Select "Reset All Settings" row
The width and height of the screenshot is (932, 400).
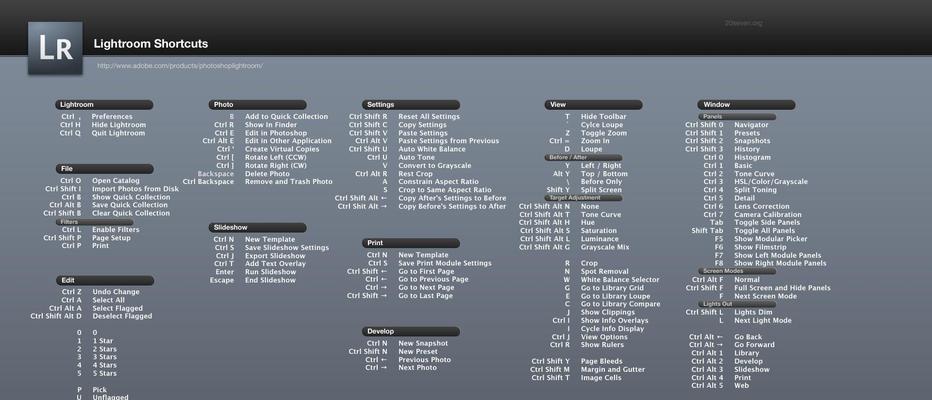(404, 117)
